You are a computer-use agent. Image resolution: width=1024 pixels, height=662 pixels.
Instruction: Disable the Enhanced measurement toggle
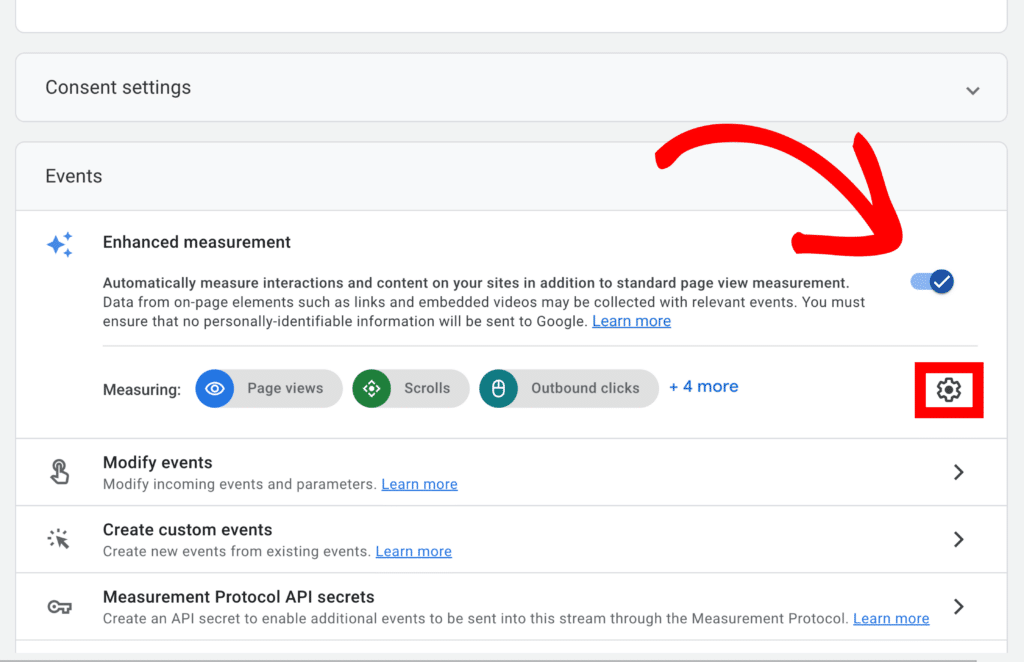point(932,282)
